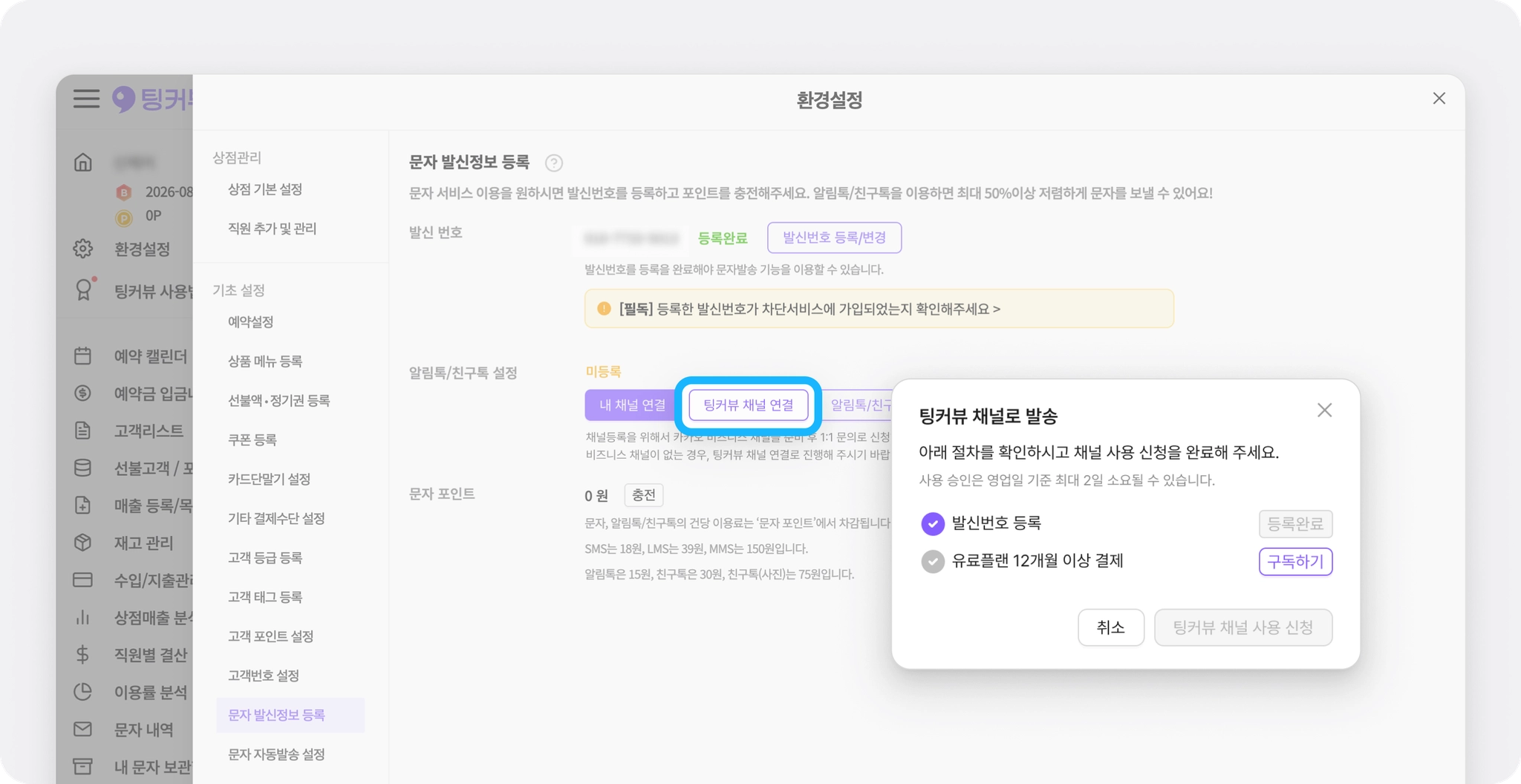Close the 환경설정 settings window
Image resolution: width=1521 pixels, height=784 pixels.
tap(1439, 99)
